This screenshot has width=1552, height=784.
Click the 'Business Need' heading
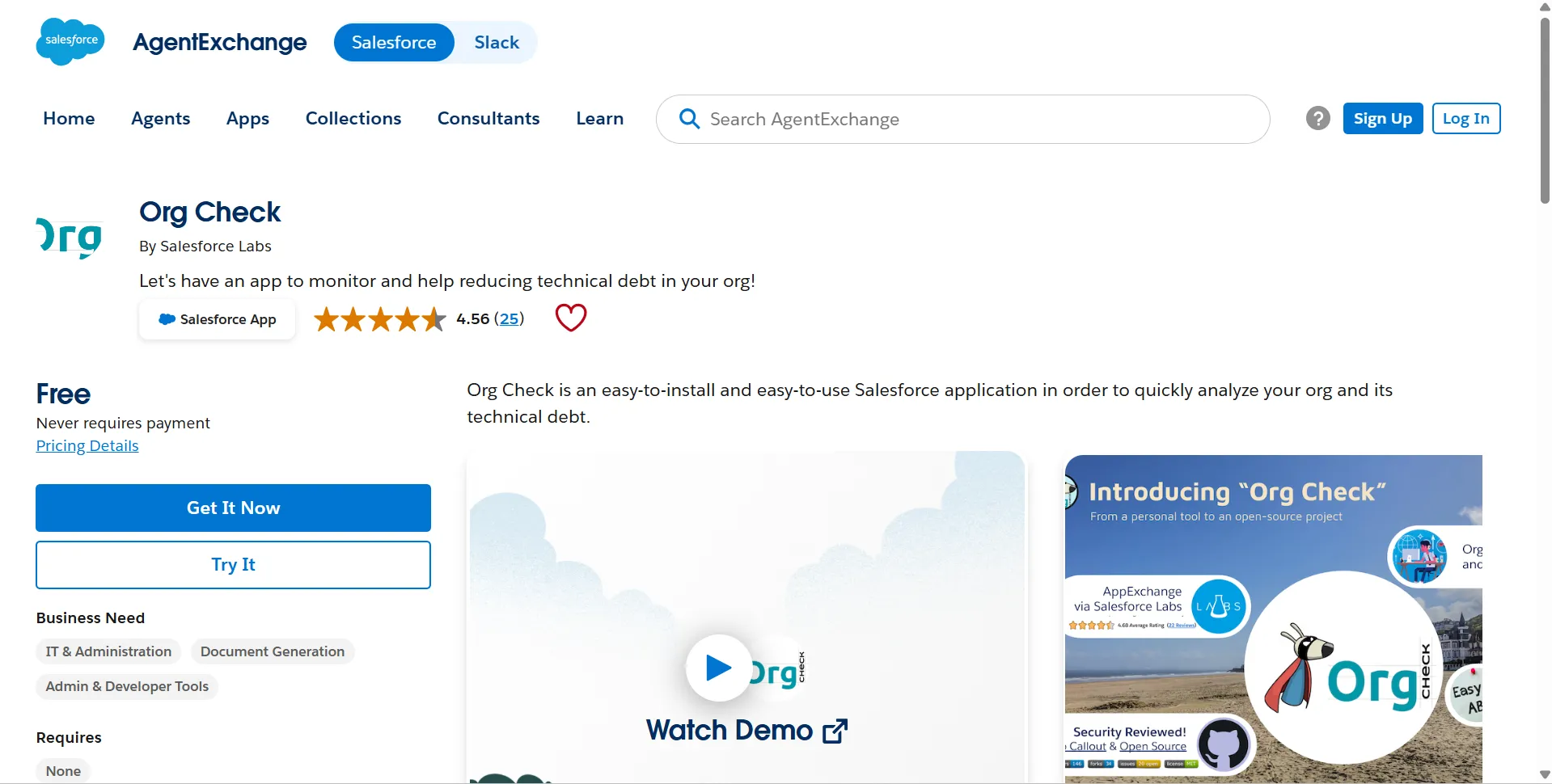91,618
